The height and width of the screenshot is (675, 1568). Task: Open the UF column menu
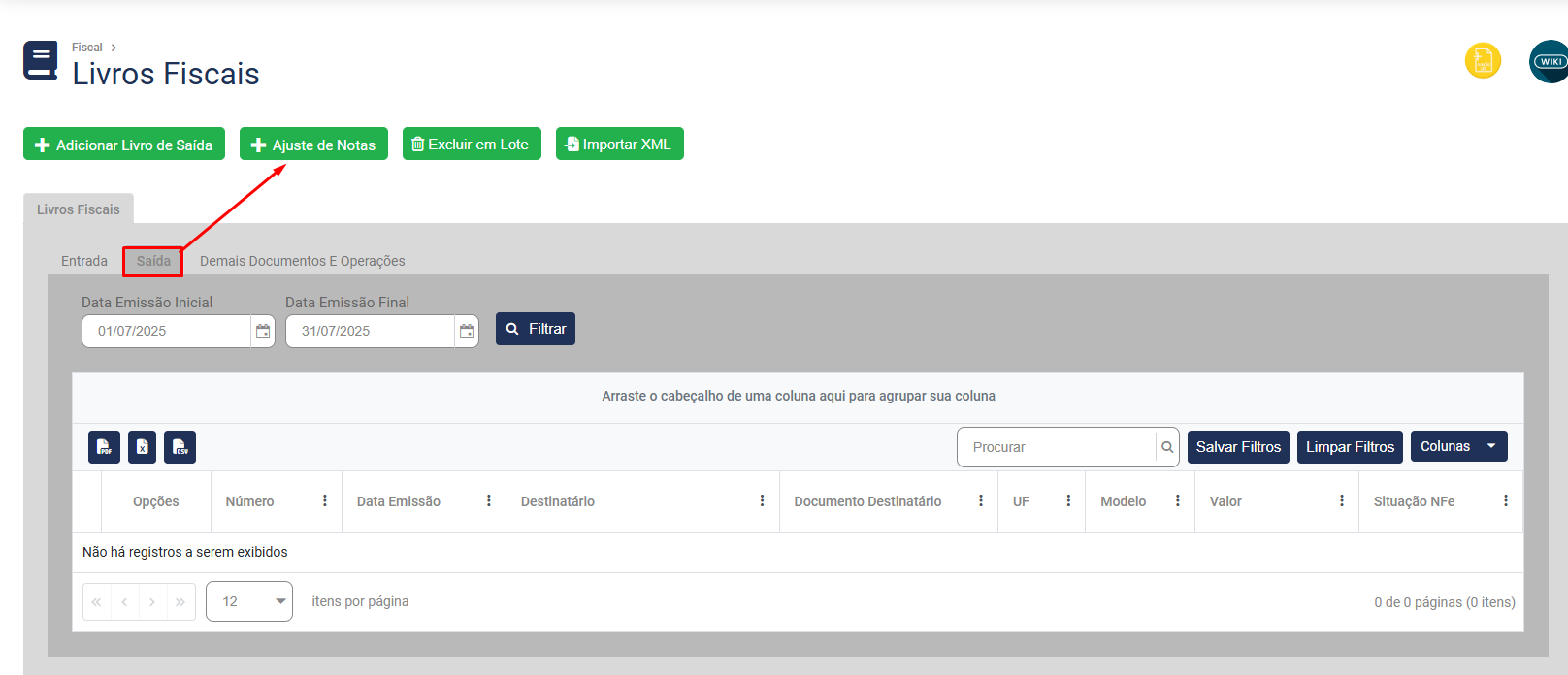click(1068, 501)
